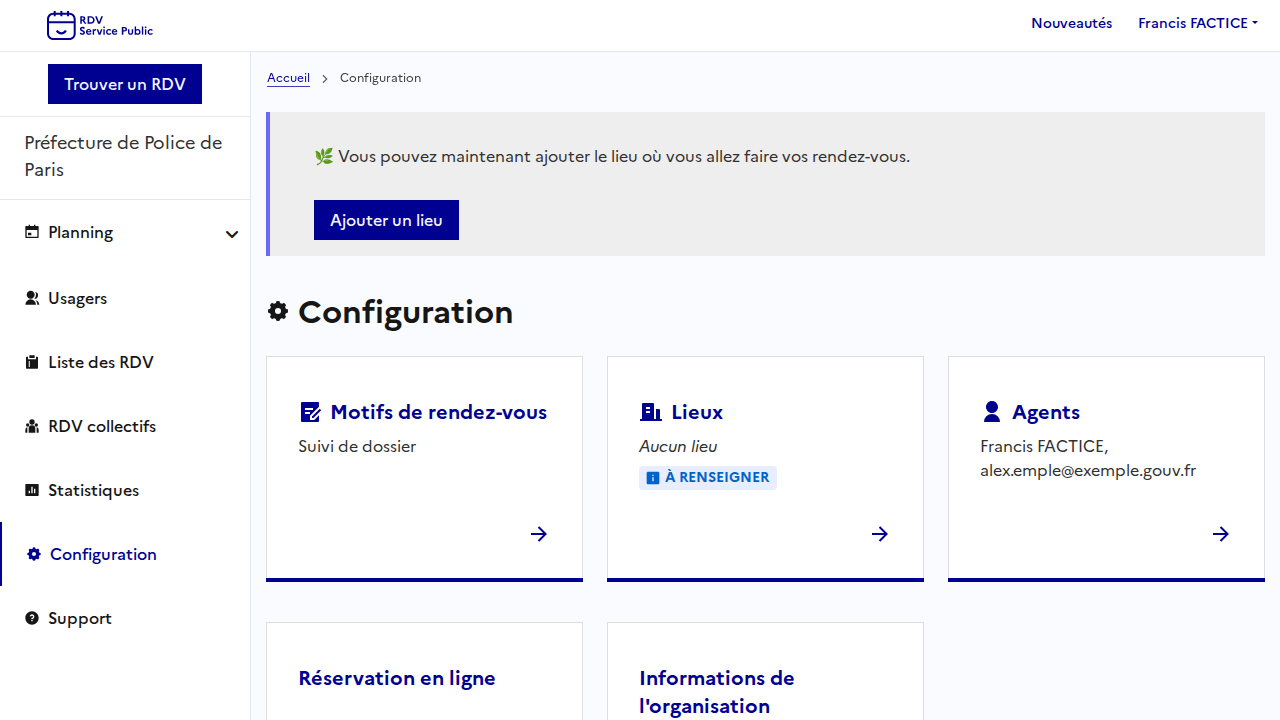The width and height of the screenshot is (1280, 720).
Task: Open the Réservation en ligne card
Action: [x=397, y=678]
